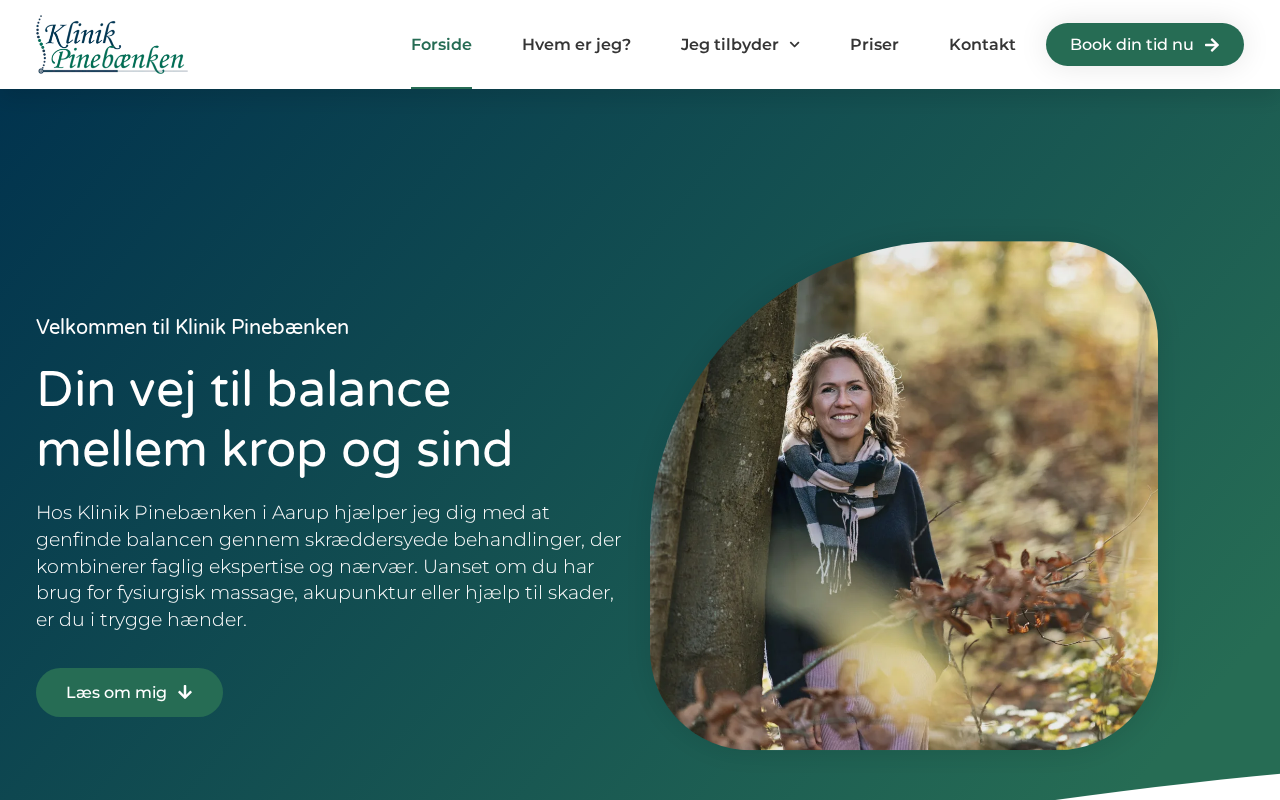The width and height of the screenshot is (1280, 800).
Task: Click the right arrow icon in Book button
Action: click(1212, 45)
